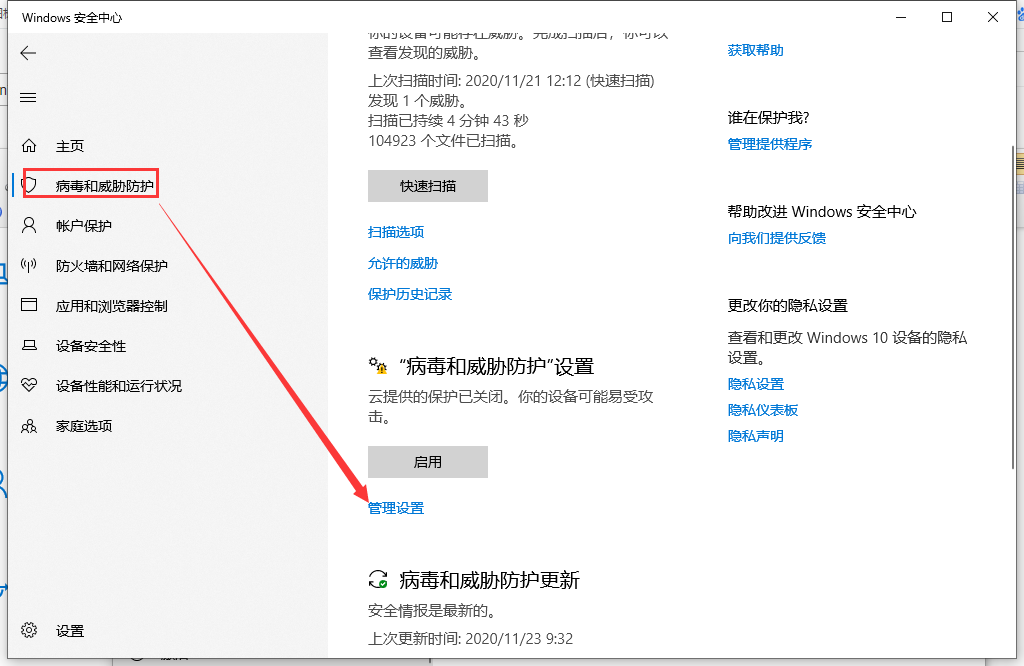Click the 管理设置 link
This screenshot has width=1024, height=666.
click(396, 508)
